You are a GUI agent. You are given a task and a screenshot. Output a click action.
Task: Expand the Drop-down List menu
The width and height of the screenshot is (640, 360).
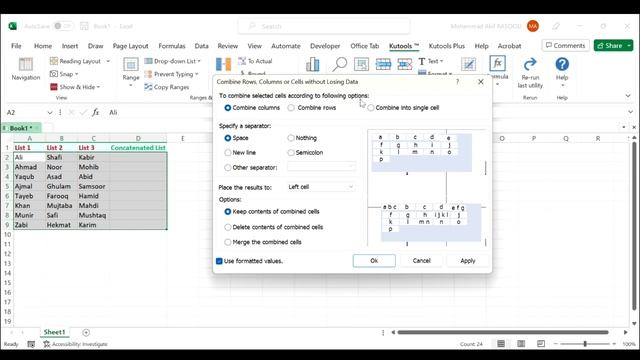pyautogui.click(x=172, y=61)
